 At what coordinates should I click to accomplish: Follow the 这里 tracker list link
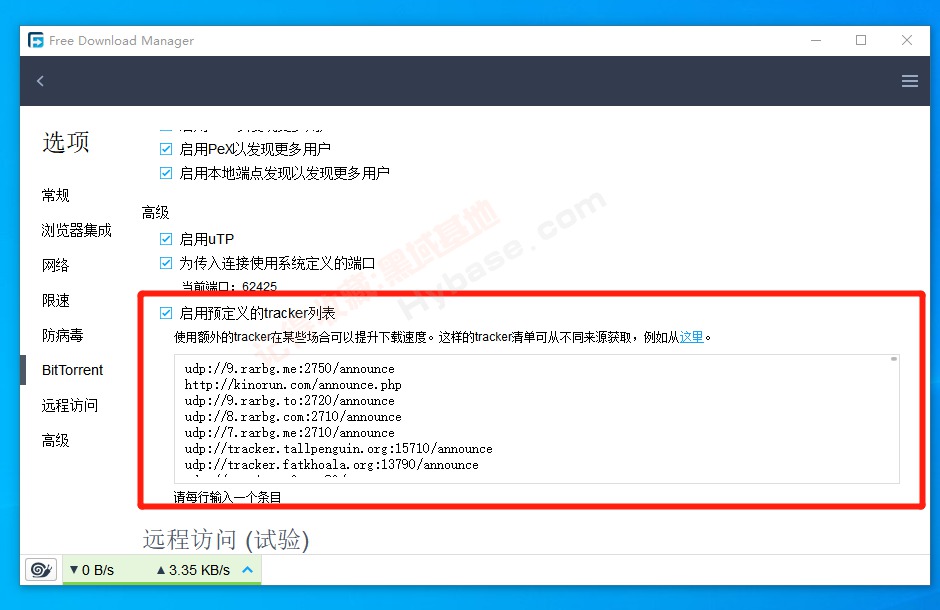(x=691, y=337)
